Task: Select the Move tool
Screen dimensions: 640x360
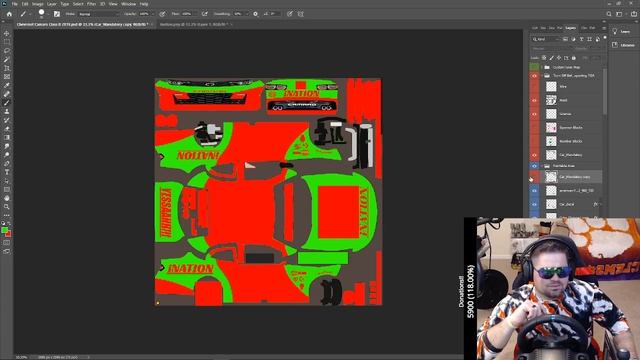Action: (x=7, y=33)
